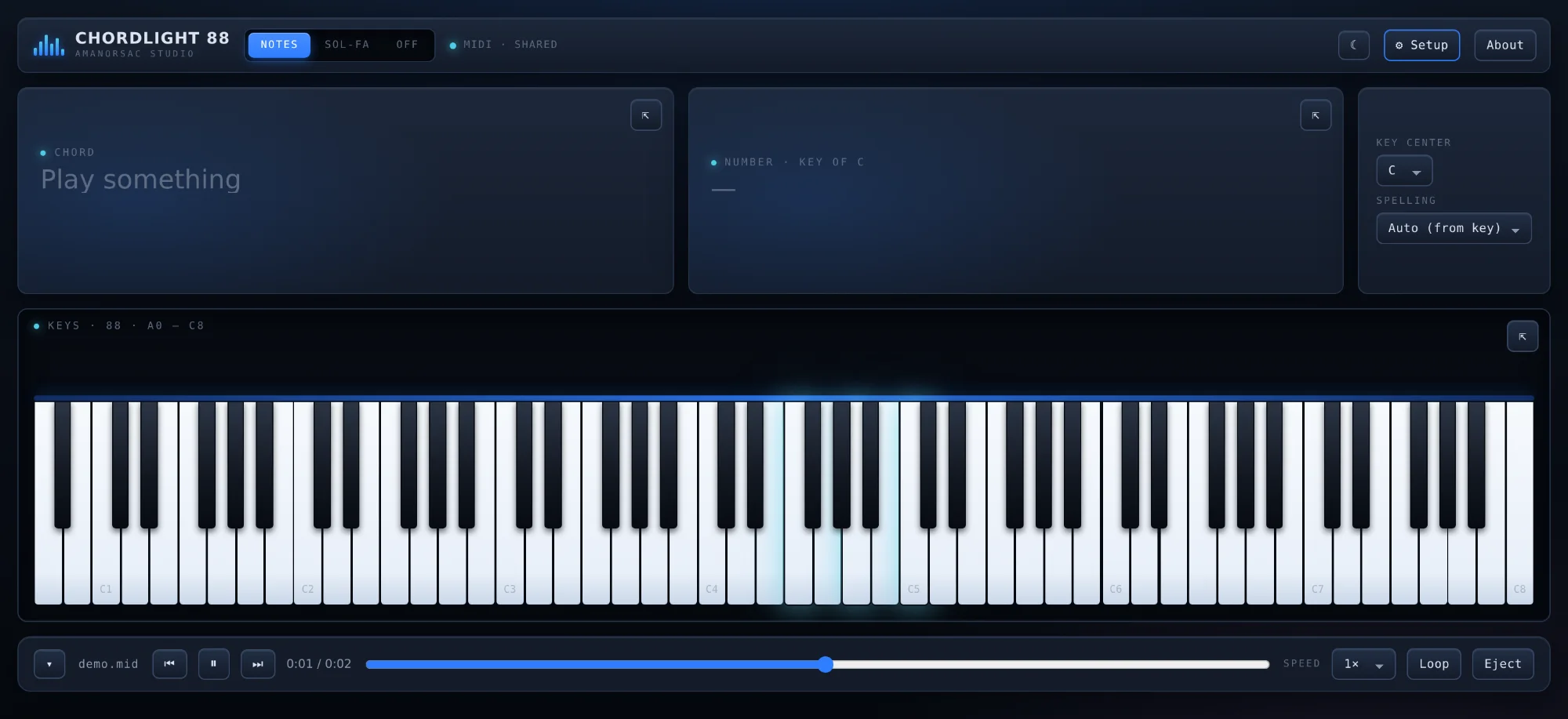Click the "Play something" chord text

pos(141,180)
